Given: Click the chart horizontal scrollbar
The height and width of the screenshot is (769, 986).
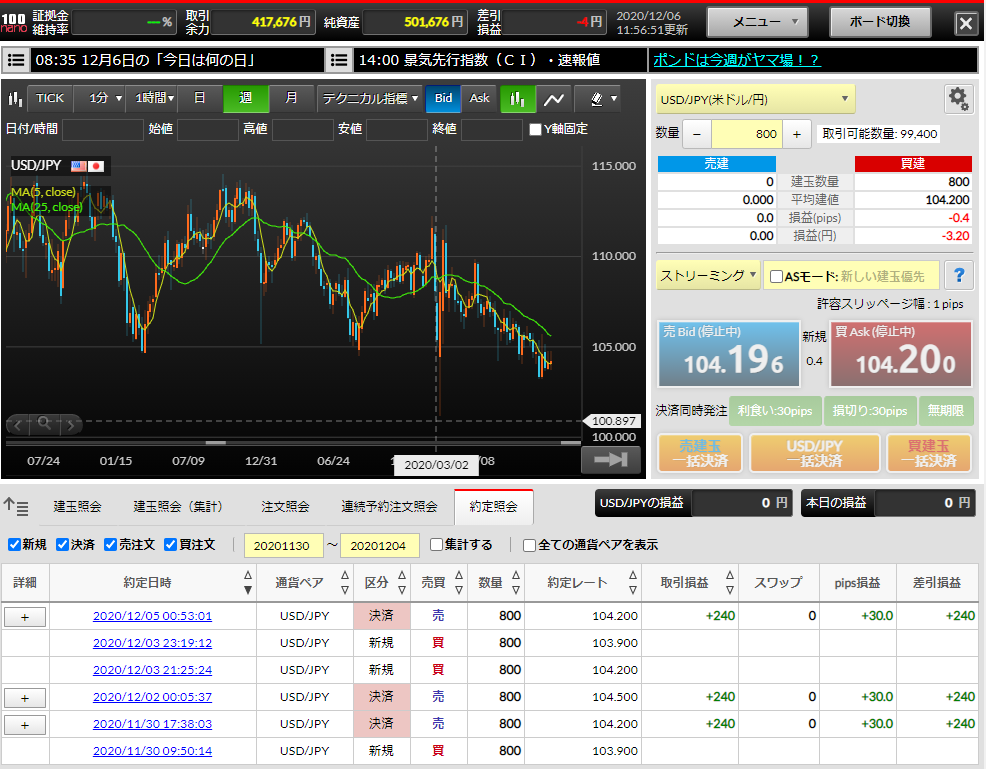Looking at the screenshot, I should coord(293,443).
